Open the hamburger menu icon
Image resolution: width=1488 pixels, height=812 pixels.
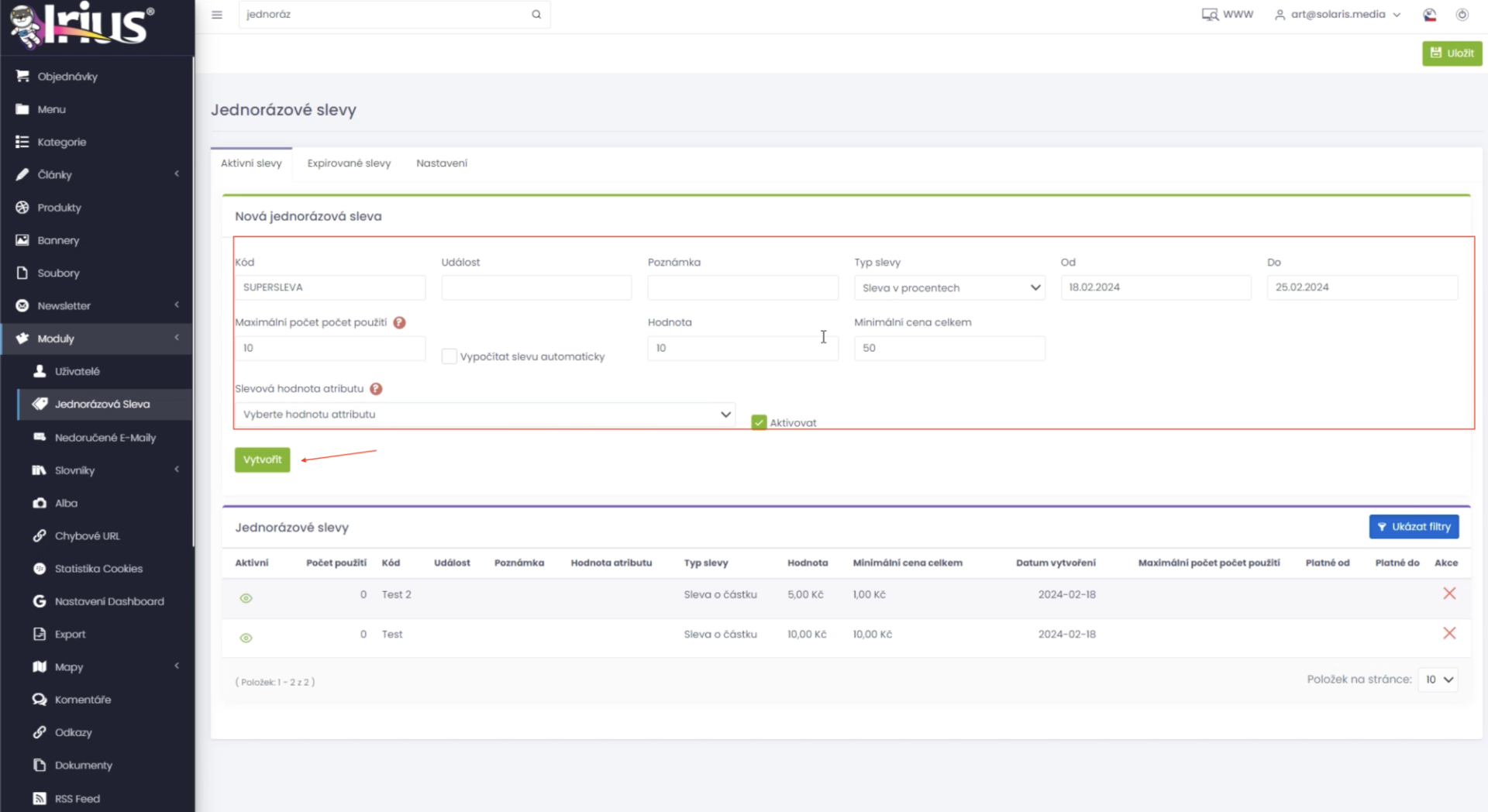point(217,15)
